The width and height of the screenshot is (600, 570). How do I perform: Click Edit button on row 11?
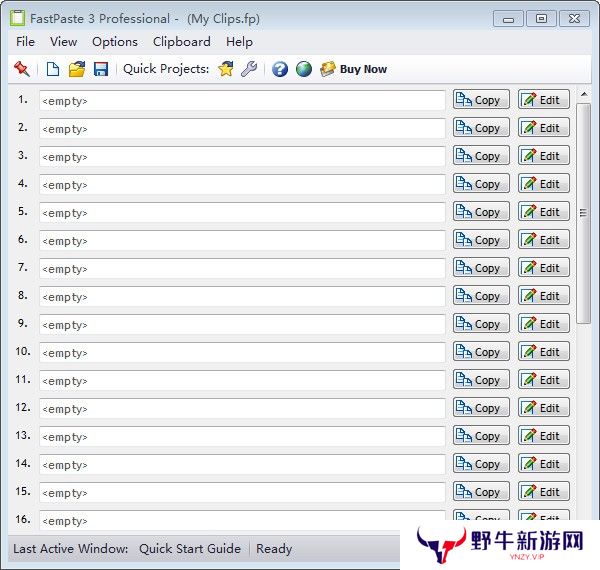pyautogui.click(x=544, y=379)
